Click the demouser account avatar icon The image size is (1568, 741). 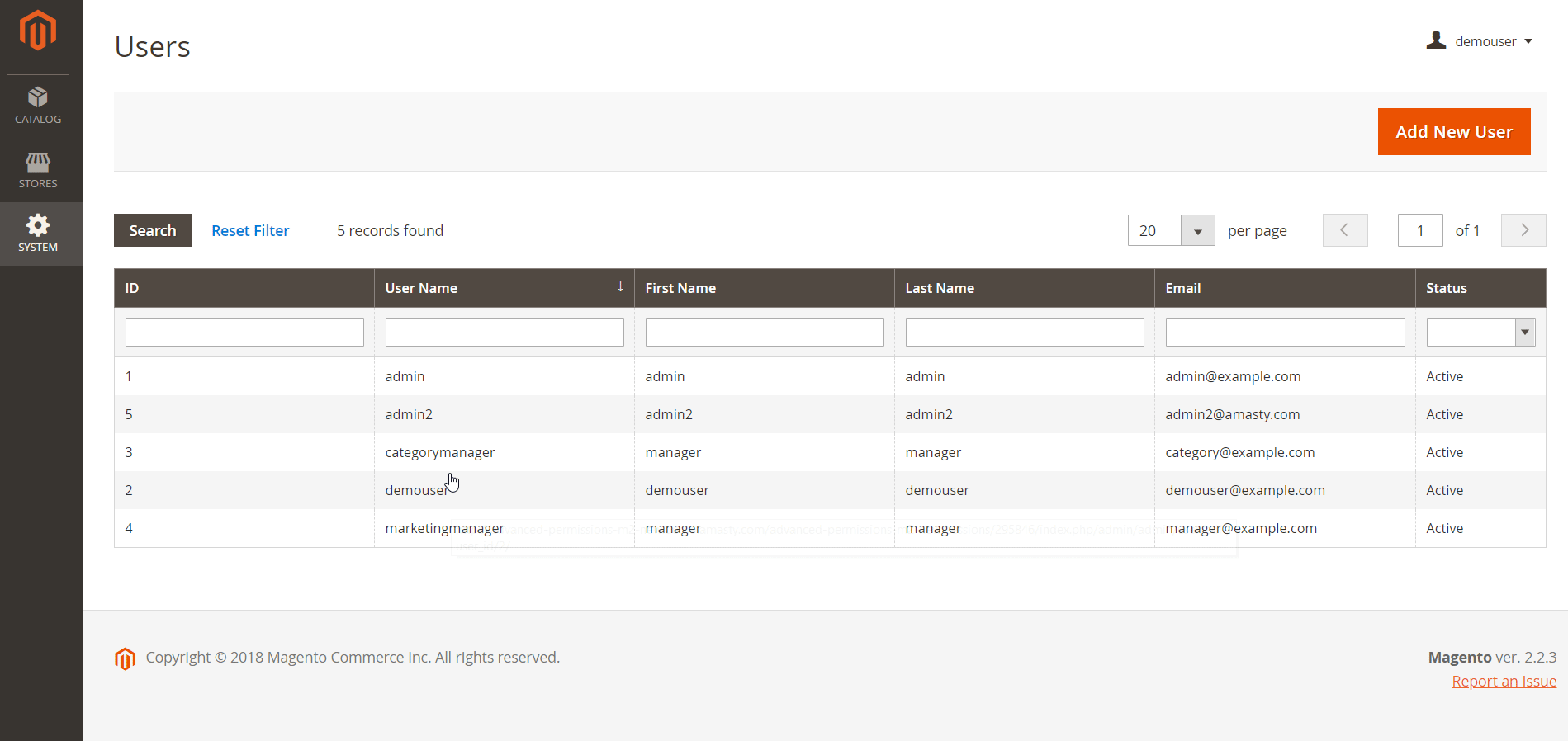coord(1436,40)
